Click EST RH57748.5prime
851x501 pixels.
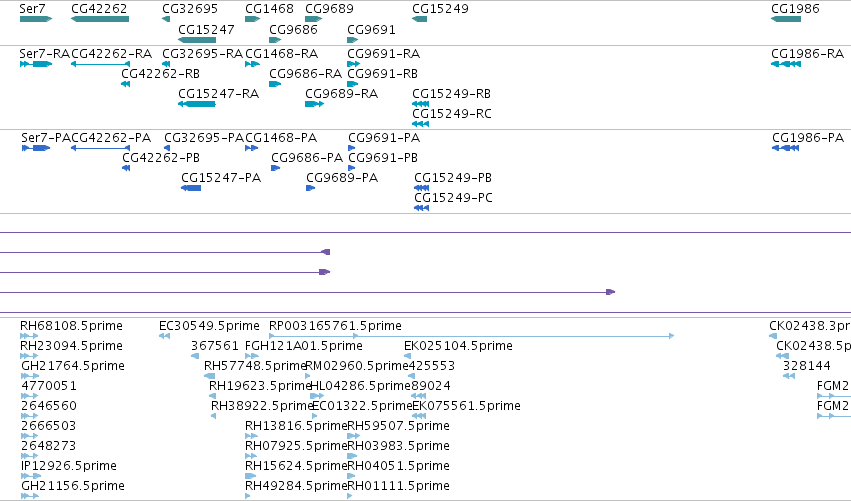tap(209, 376)
